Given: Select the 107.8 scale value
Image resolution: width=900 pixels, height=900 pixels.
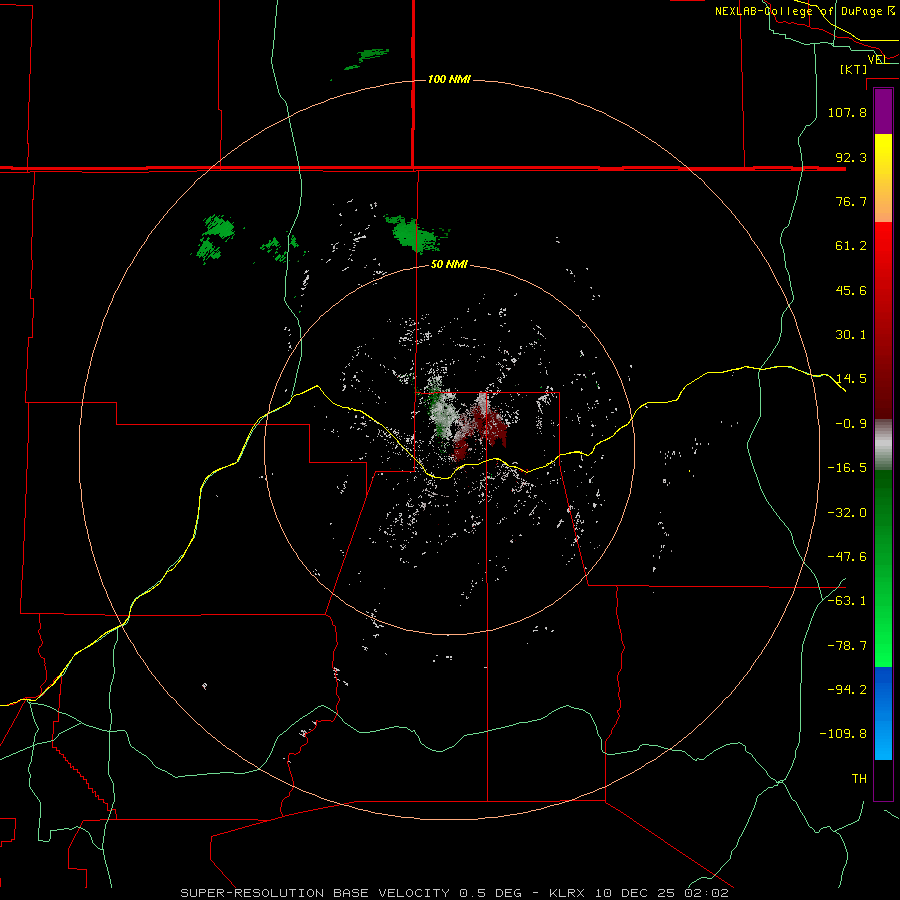Looking at the screenshot, I should [x=847, y=112].
